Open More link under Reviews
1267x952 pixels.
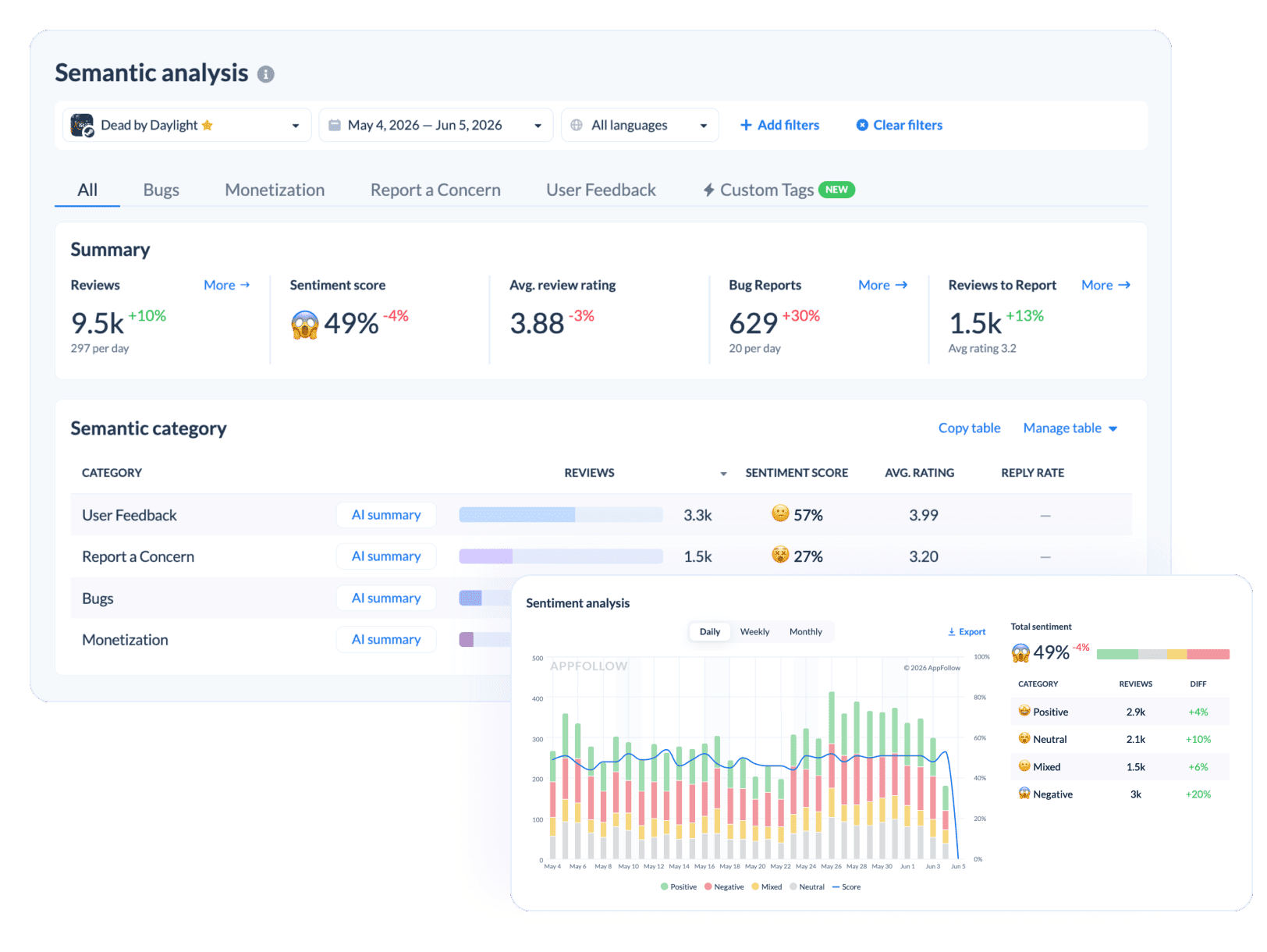tap(227, 285)
